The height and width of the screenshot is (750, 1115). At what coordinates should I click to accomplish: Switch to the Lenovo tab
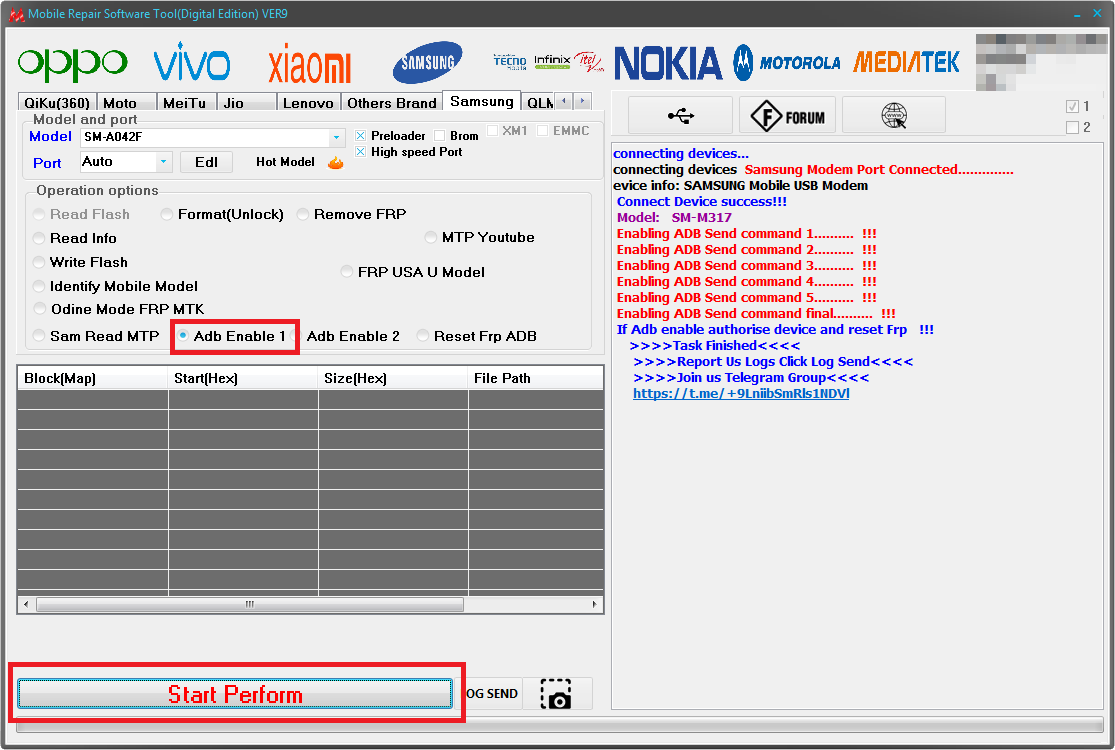[x=308, y=103]
